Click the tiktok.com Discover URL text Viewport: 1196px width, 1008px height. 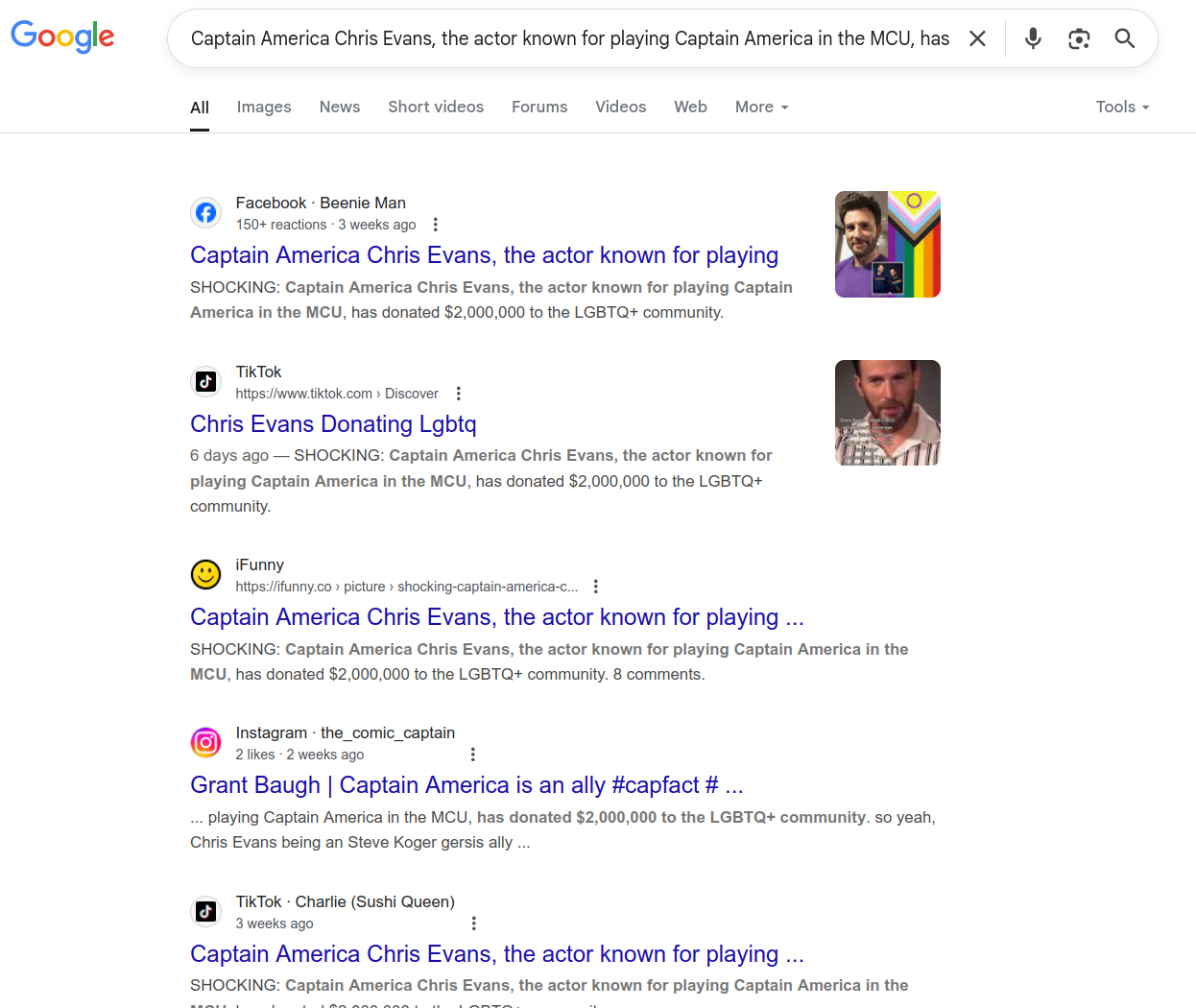click(337, 394)
